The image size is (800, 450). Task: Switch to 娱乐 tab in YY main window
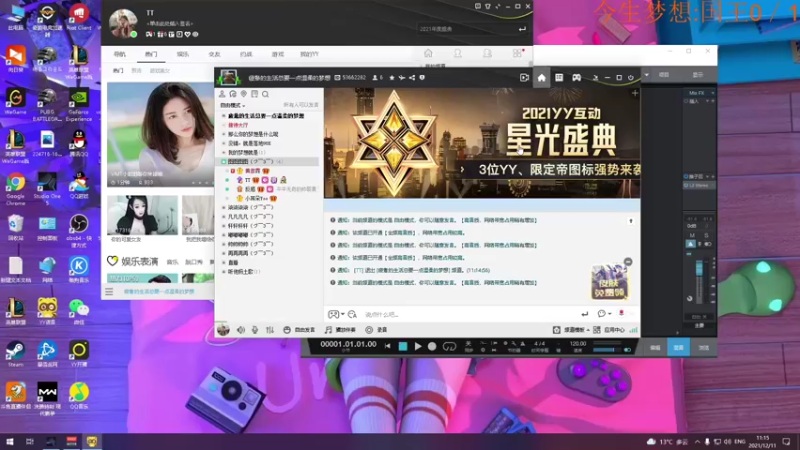click(x=183, y=54)
